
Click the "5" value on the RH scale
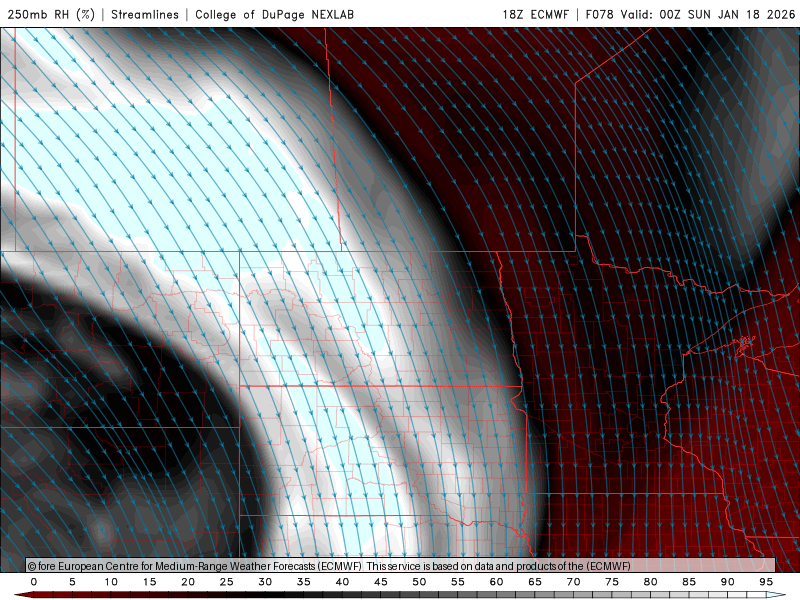click(x=72, y=582)
